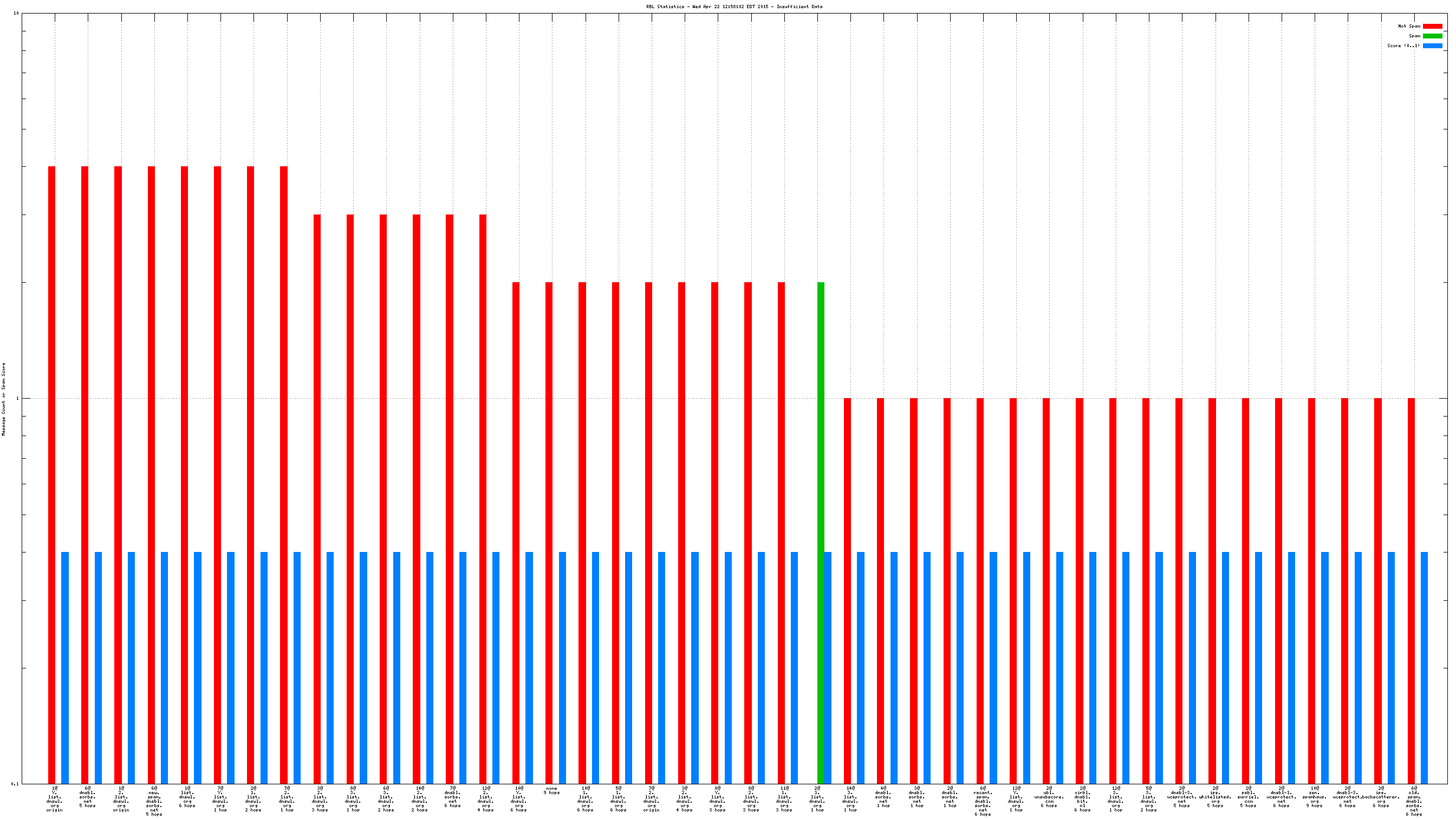The width and height of the screenshot is (1456, 819).
Task: Click the y-axis tick label 1
Action: pos(17,399)
